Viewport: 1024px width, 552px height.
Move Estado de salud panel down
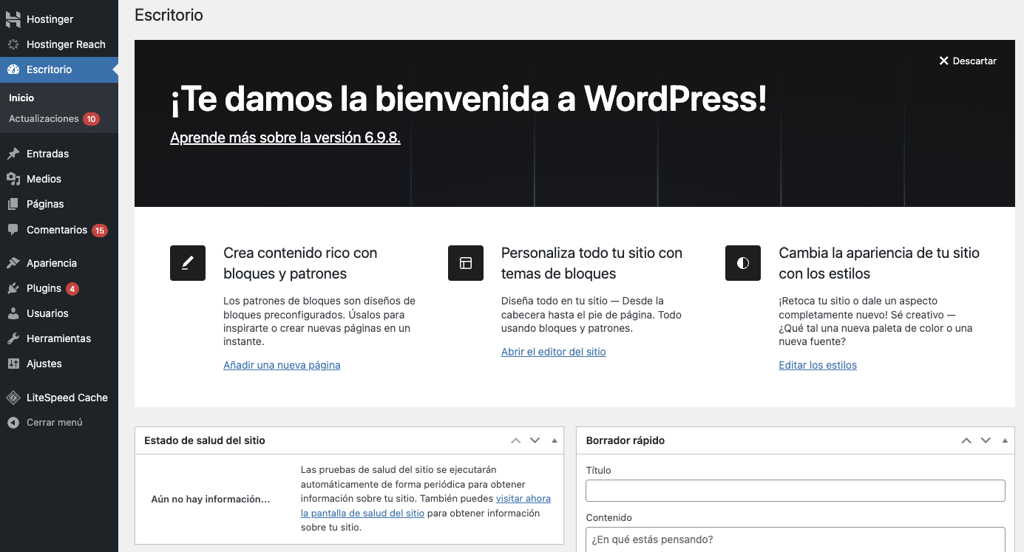click(535, 440)
